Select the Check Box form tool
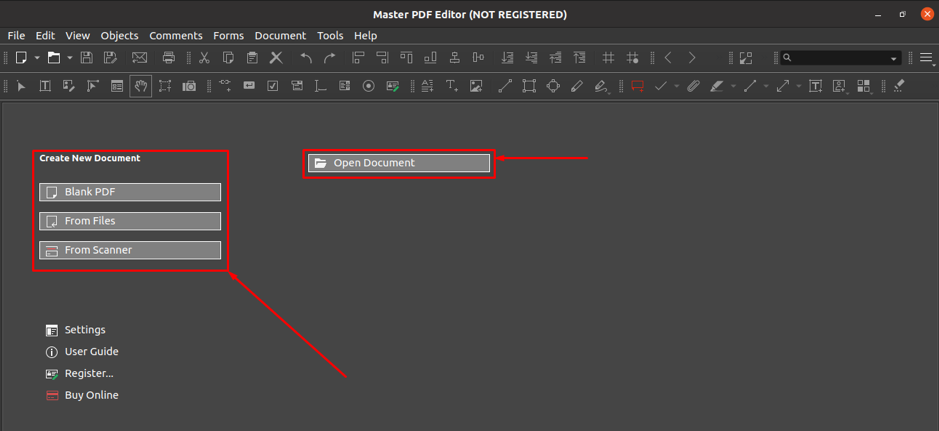The height and width of the screenshot is (431, 939). (x=273, y=86)
